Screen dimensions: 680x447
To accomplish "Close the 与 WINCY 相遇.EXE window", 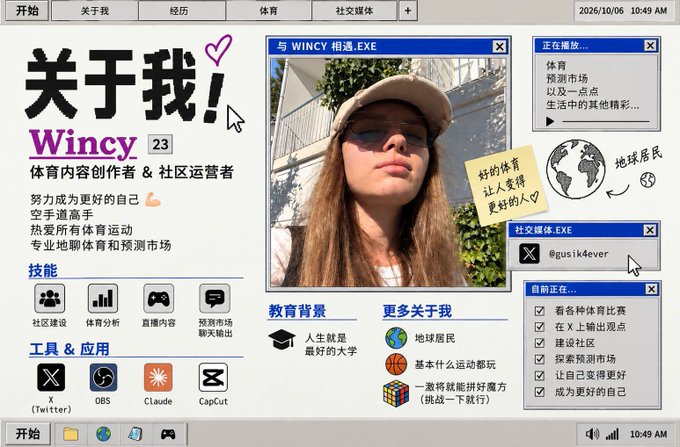I will pos(500,46).
